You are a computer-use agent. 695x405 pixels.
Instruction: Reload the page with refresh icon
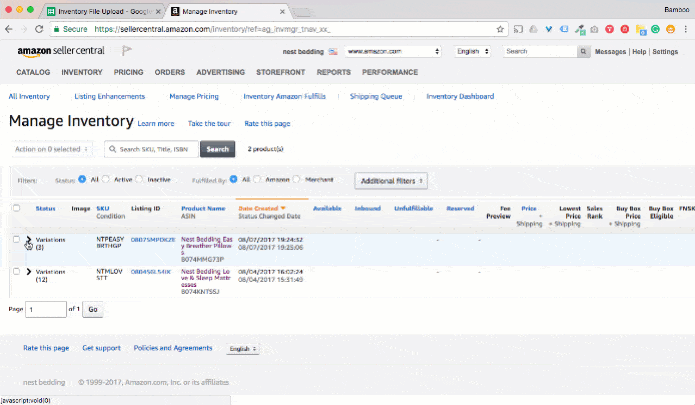click(x=39, y=29)
